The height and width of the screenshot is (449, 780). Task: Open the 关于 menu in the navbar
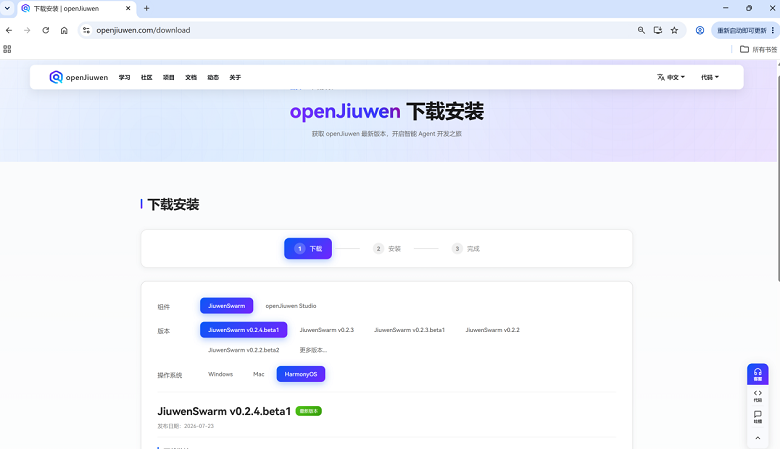pyautogui.click(x=235, y=78)
